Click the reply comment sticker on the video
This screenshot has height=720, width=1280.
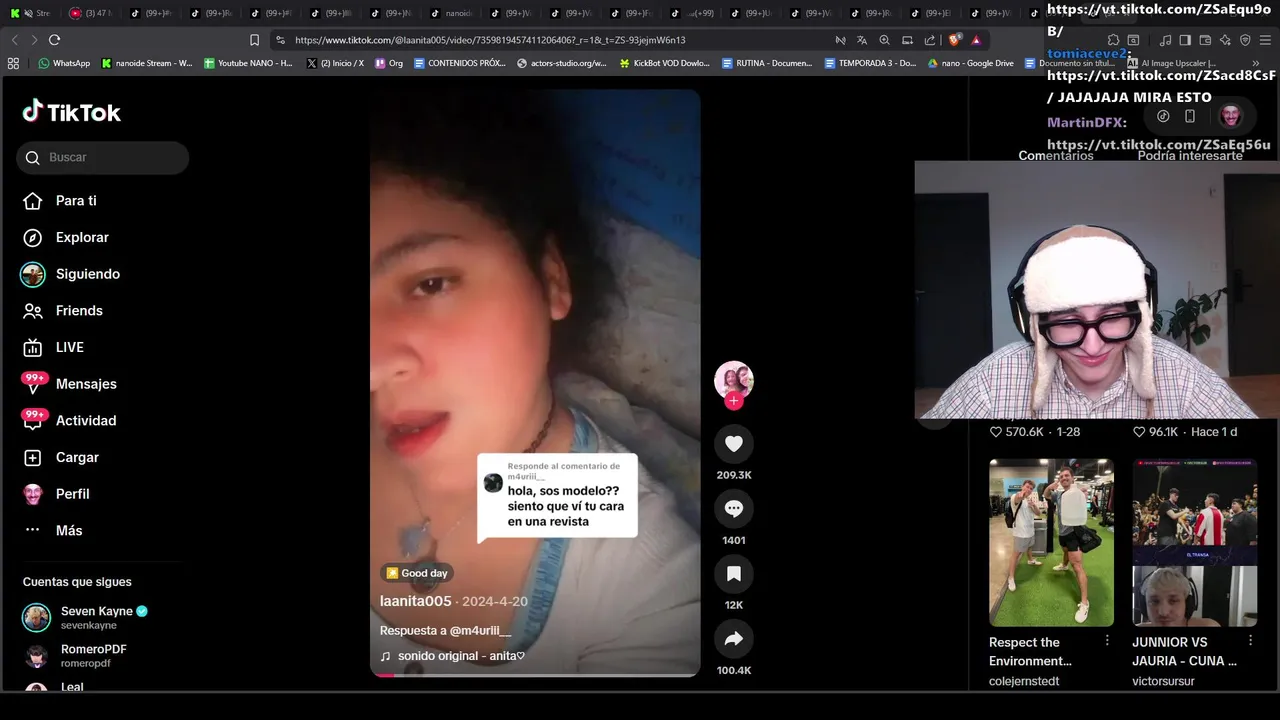click(x=557, y=497)
